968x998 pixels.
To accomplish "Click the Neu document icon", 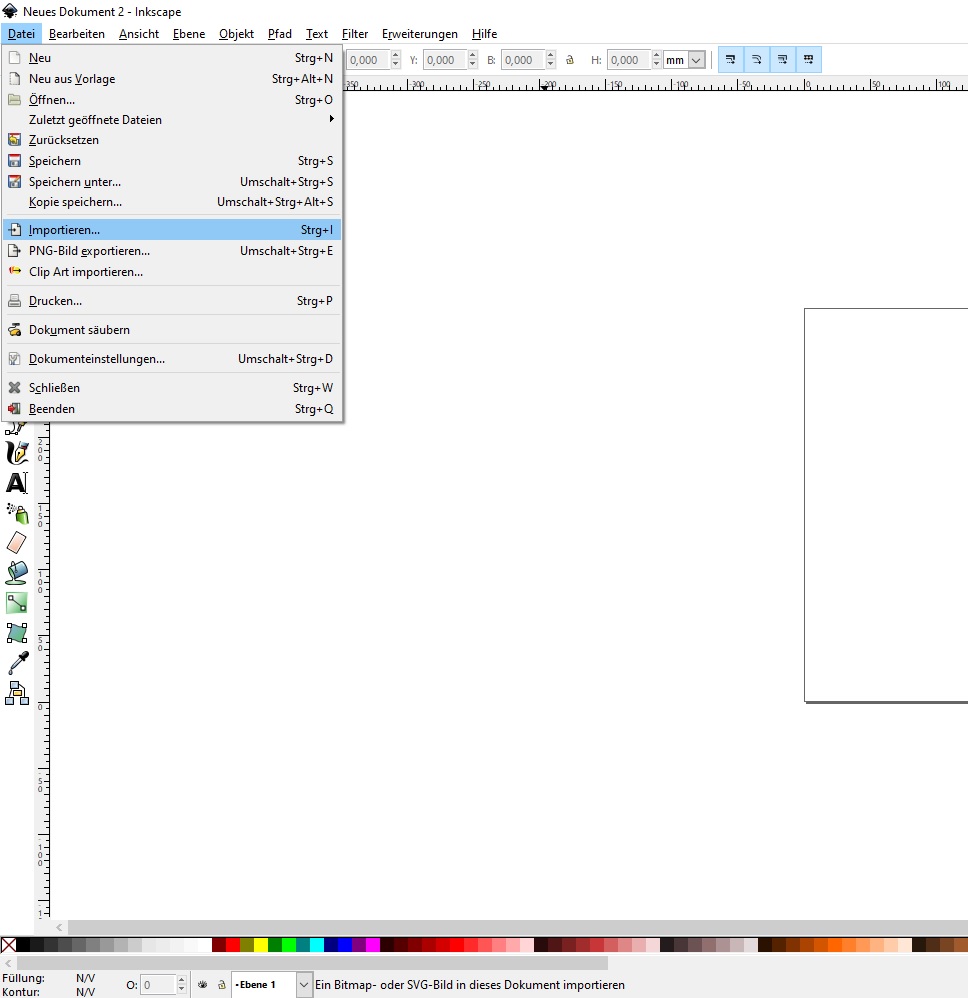I will (14, 58).
